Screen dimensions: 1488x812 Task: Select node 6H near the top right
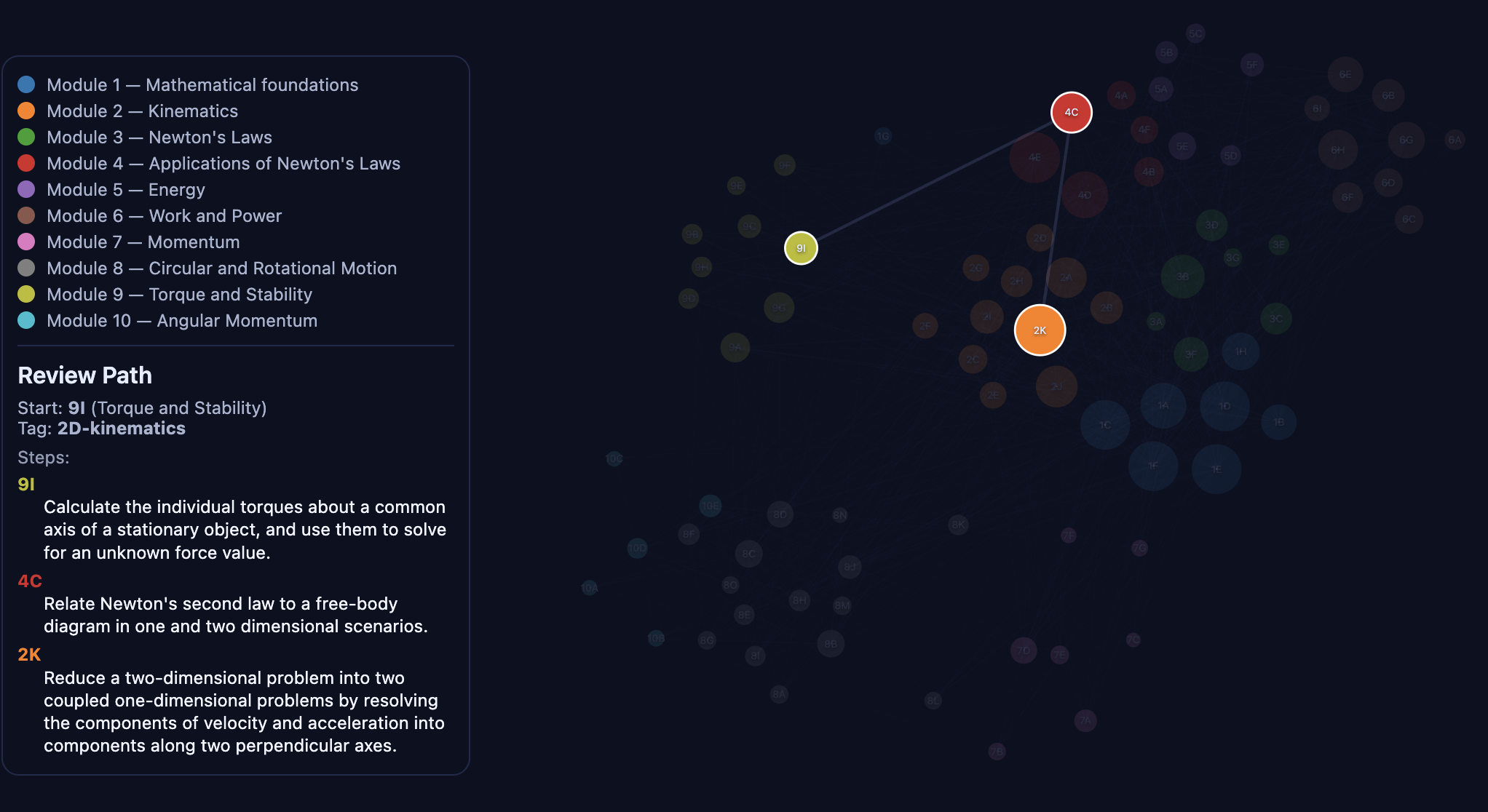1337,151
